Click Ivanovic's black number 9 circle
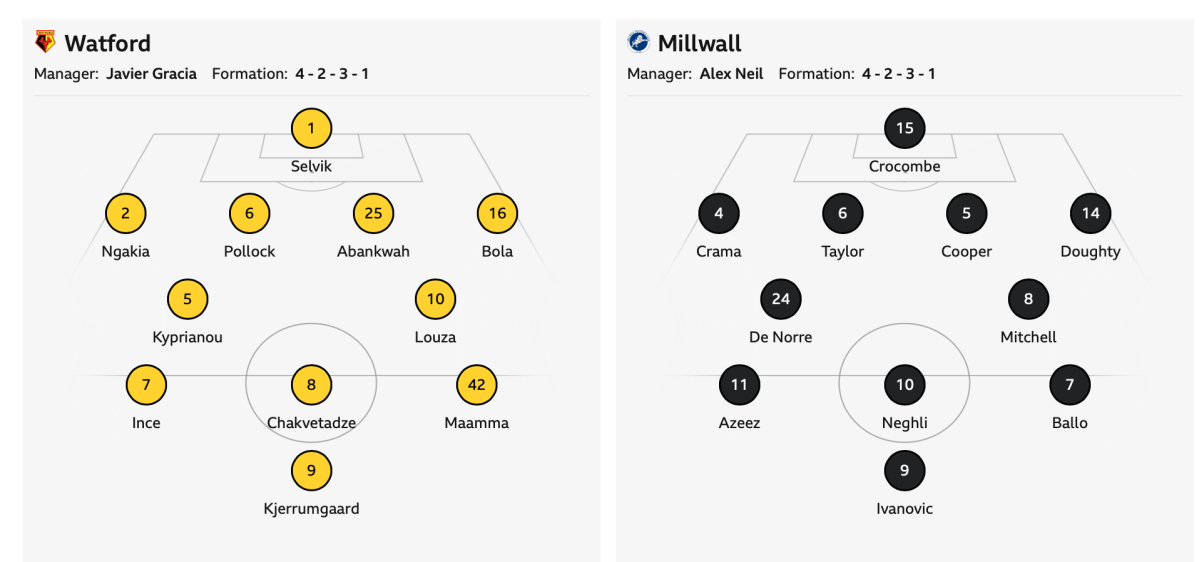 click(905, 470)
